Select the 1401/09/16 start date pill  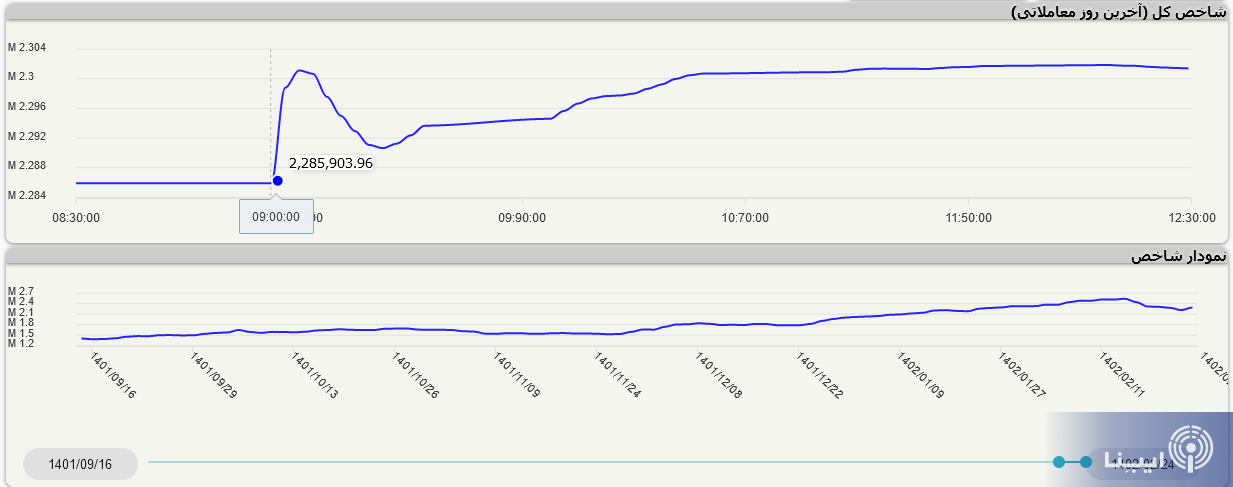(80, 464)
